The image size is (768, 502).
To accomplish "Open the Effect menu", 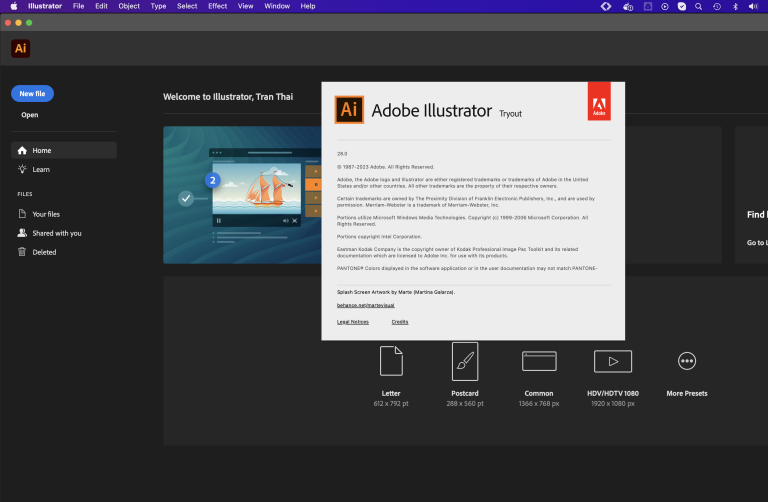I will click(217, 6).
